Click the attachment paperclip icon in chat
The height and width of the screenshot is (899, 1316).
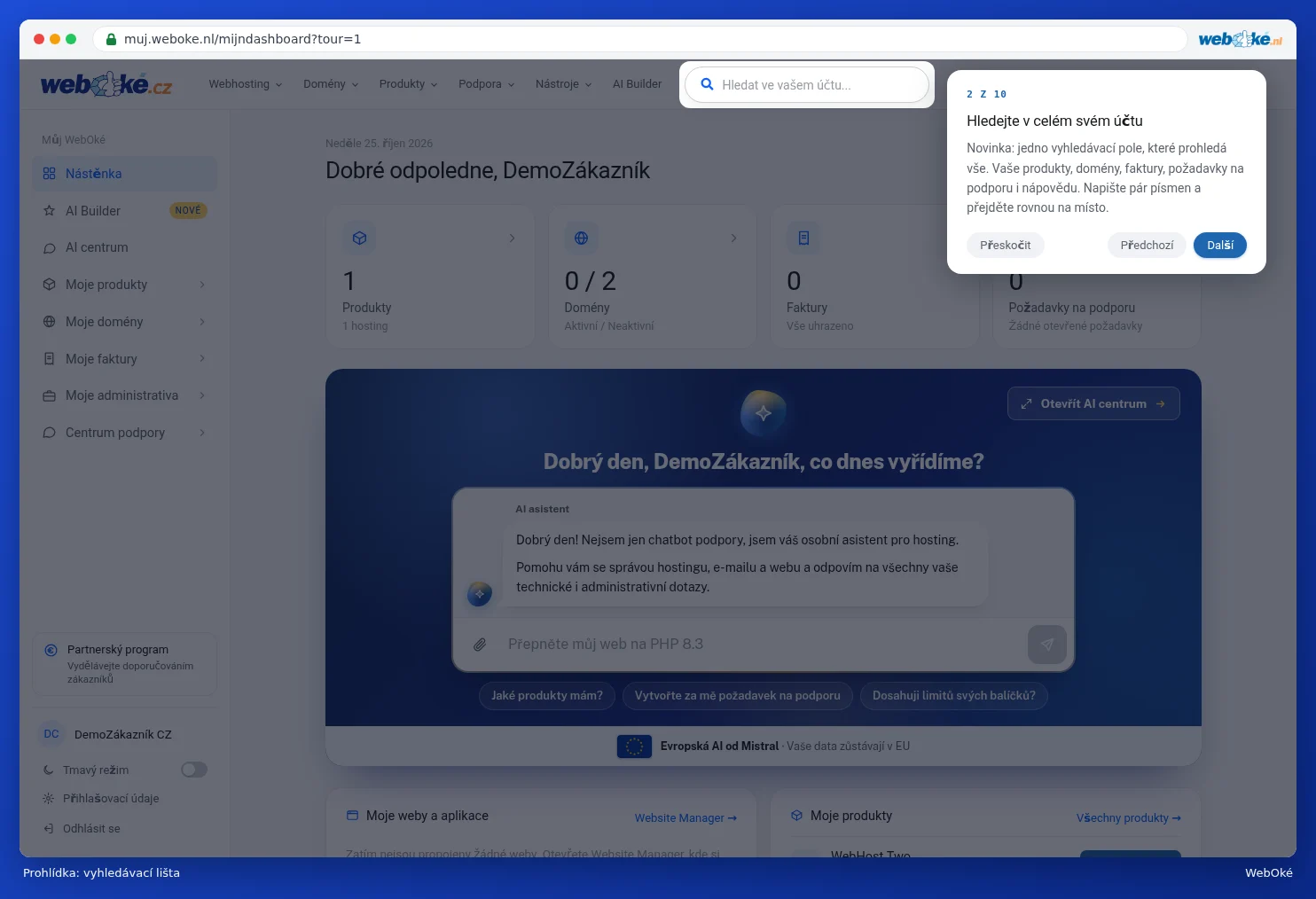(x=480, y=645)
